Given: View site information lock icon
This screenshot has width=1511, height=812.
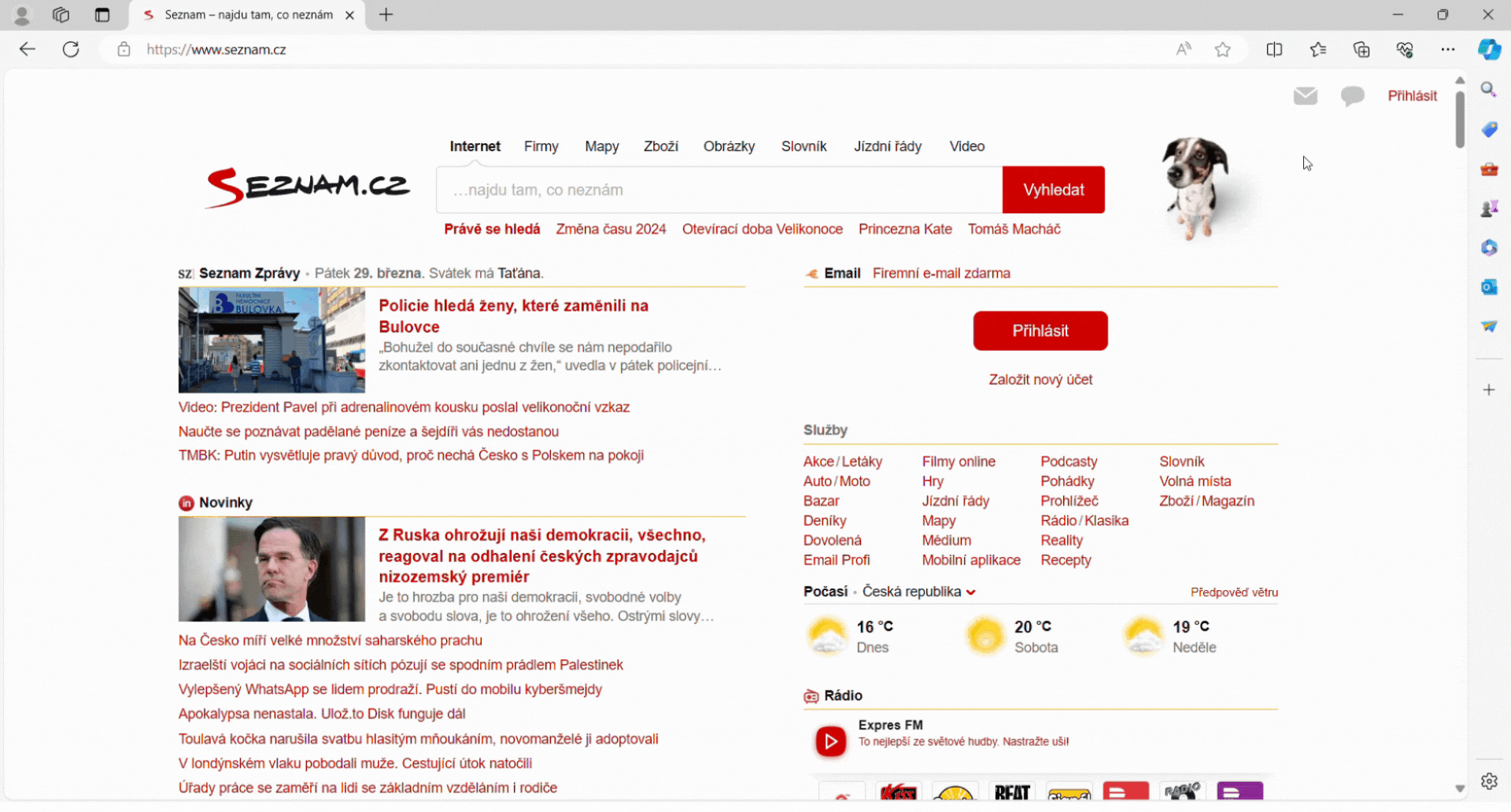Looking at the screenshot, I should click(124, 50).
